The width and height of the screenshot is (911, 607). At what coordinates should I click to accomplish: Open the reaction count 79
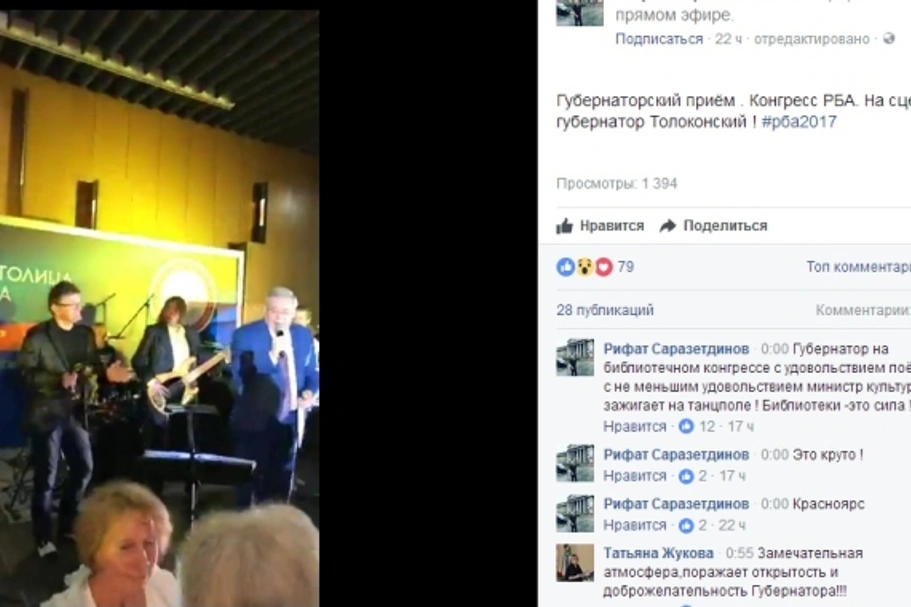(626, 267)
